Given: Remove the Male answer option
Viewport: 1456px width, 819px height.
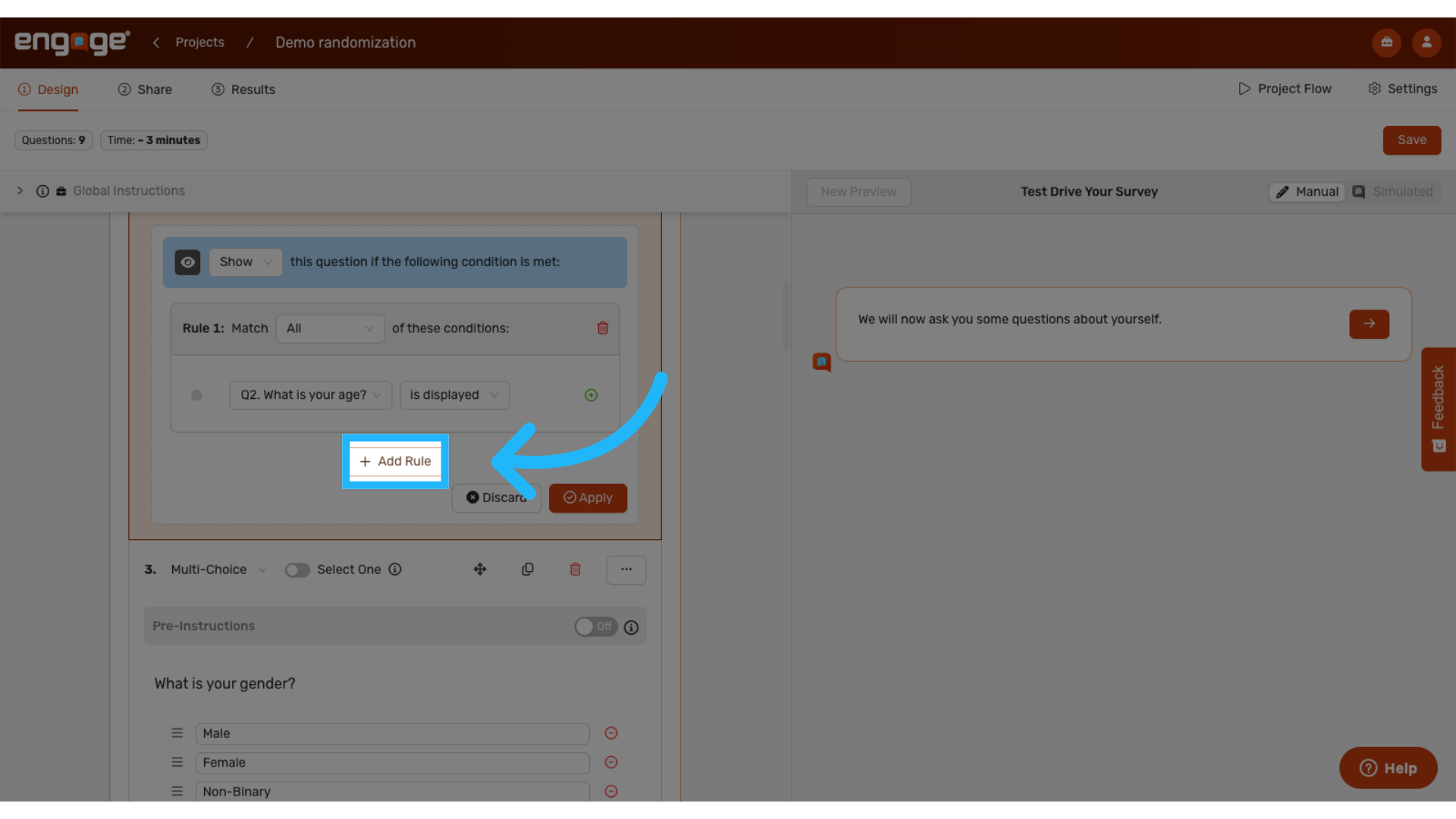Looking at the screenshot, I should 611,733.
